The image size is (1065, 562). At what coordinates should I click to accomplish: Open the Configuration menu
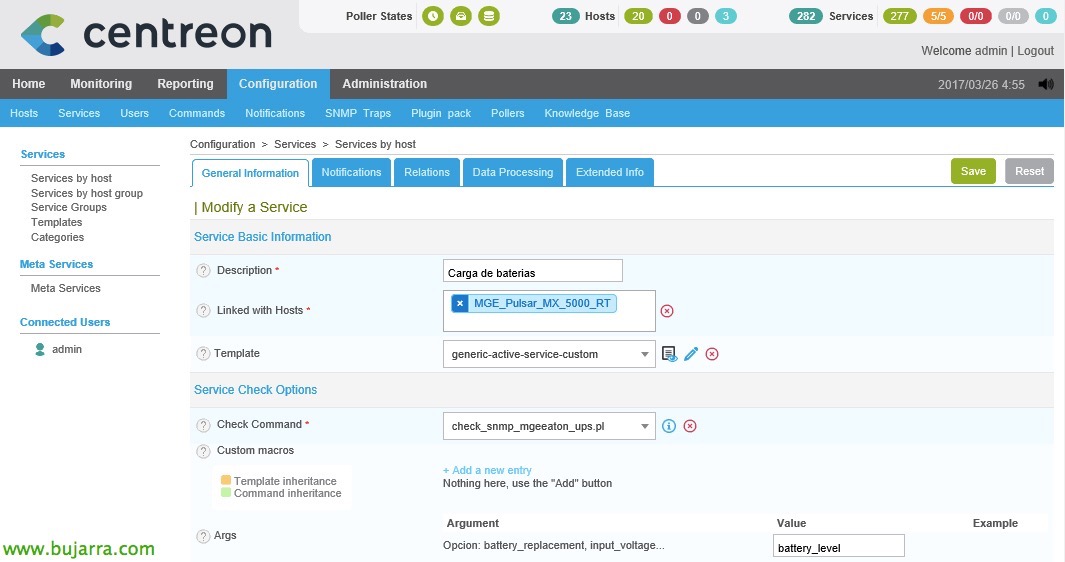click(x=278, y=84)
